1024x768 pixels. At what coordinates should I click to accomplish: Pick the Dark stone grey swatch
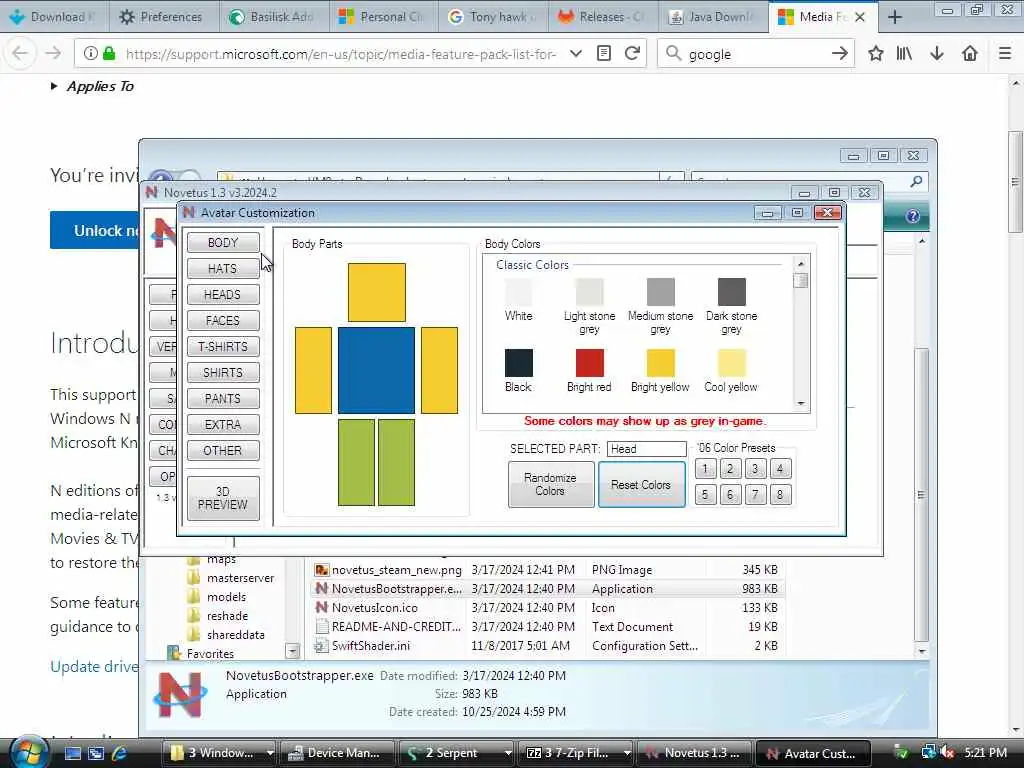(x=731, y=292)
